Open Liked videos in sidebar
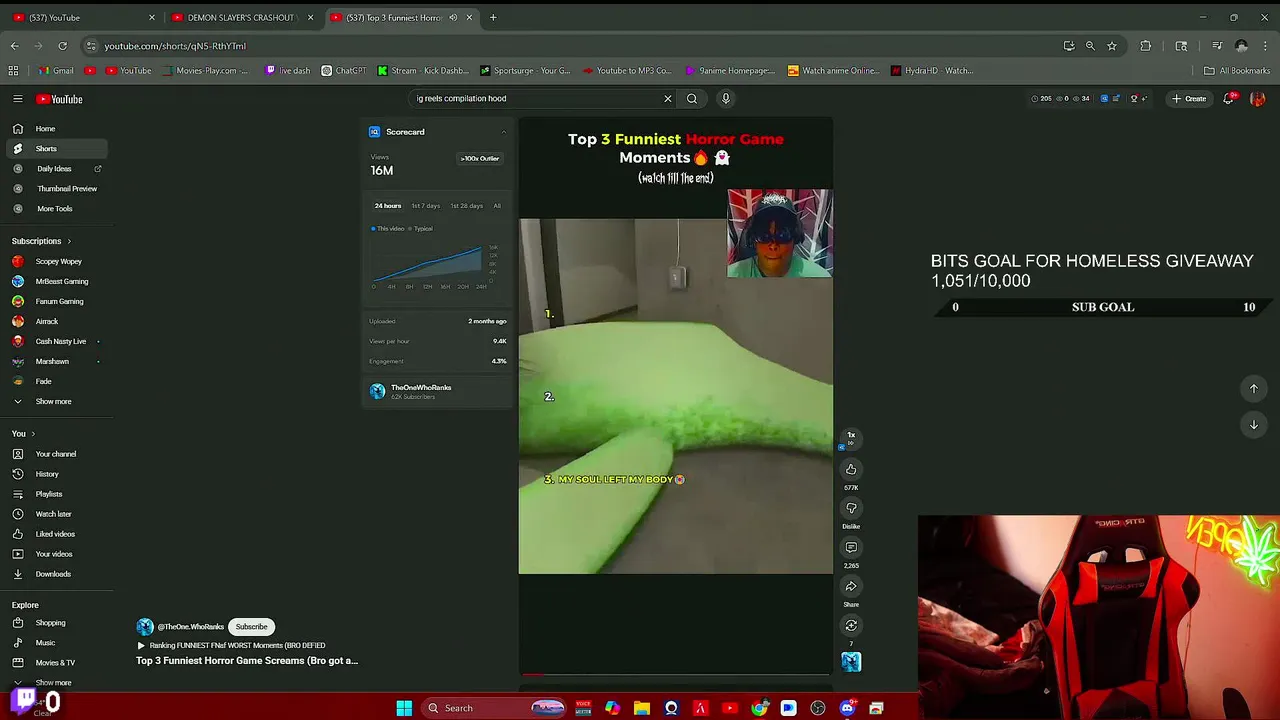 pos(55,534)
